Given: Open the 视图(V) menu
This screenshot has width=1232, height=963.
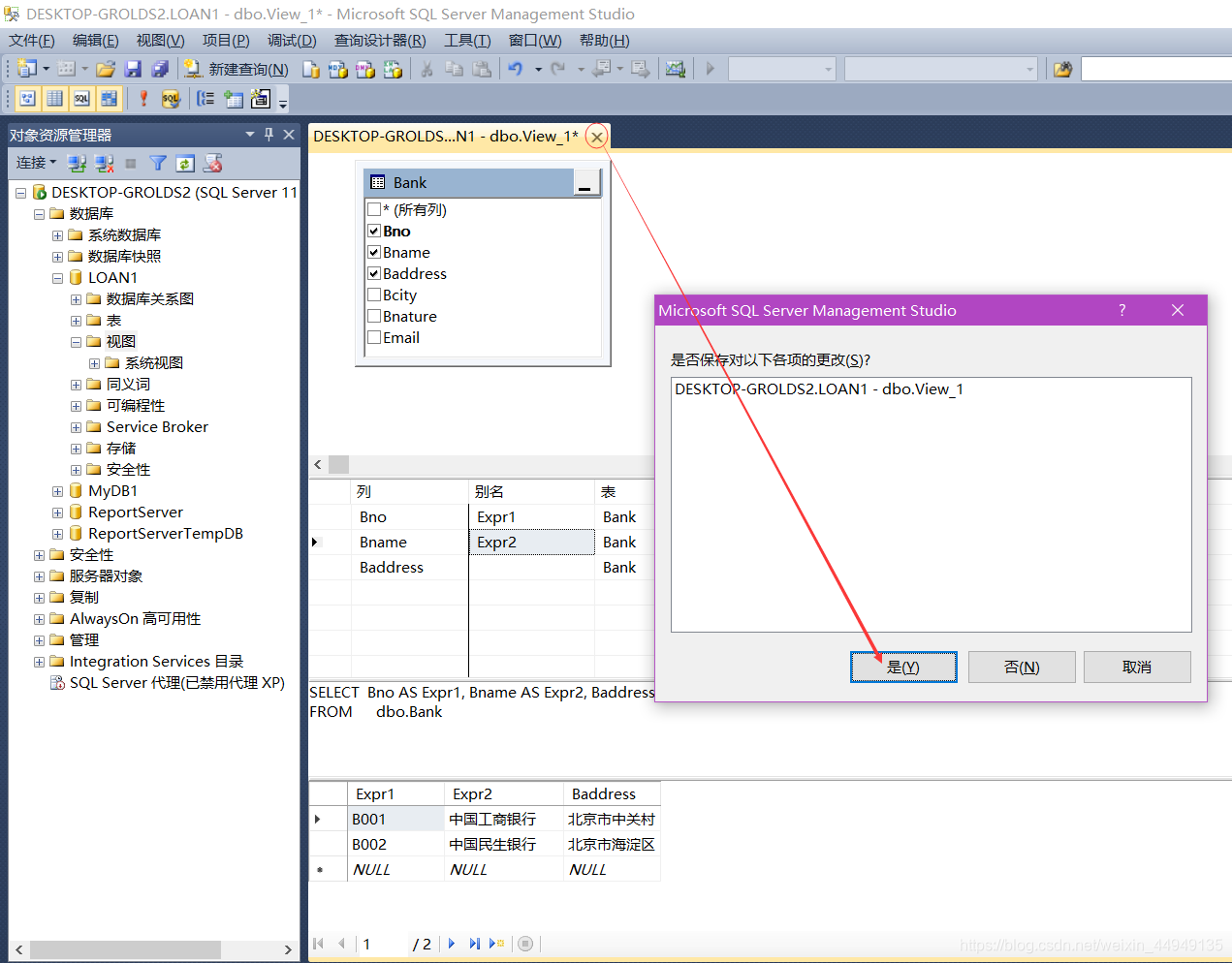Looking at the screenshot, I should pos(161,41).
